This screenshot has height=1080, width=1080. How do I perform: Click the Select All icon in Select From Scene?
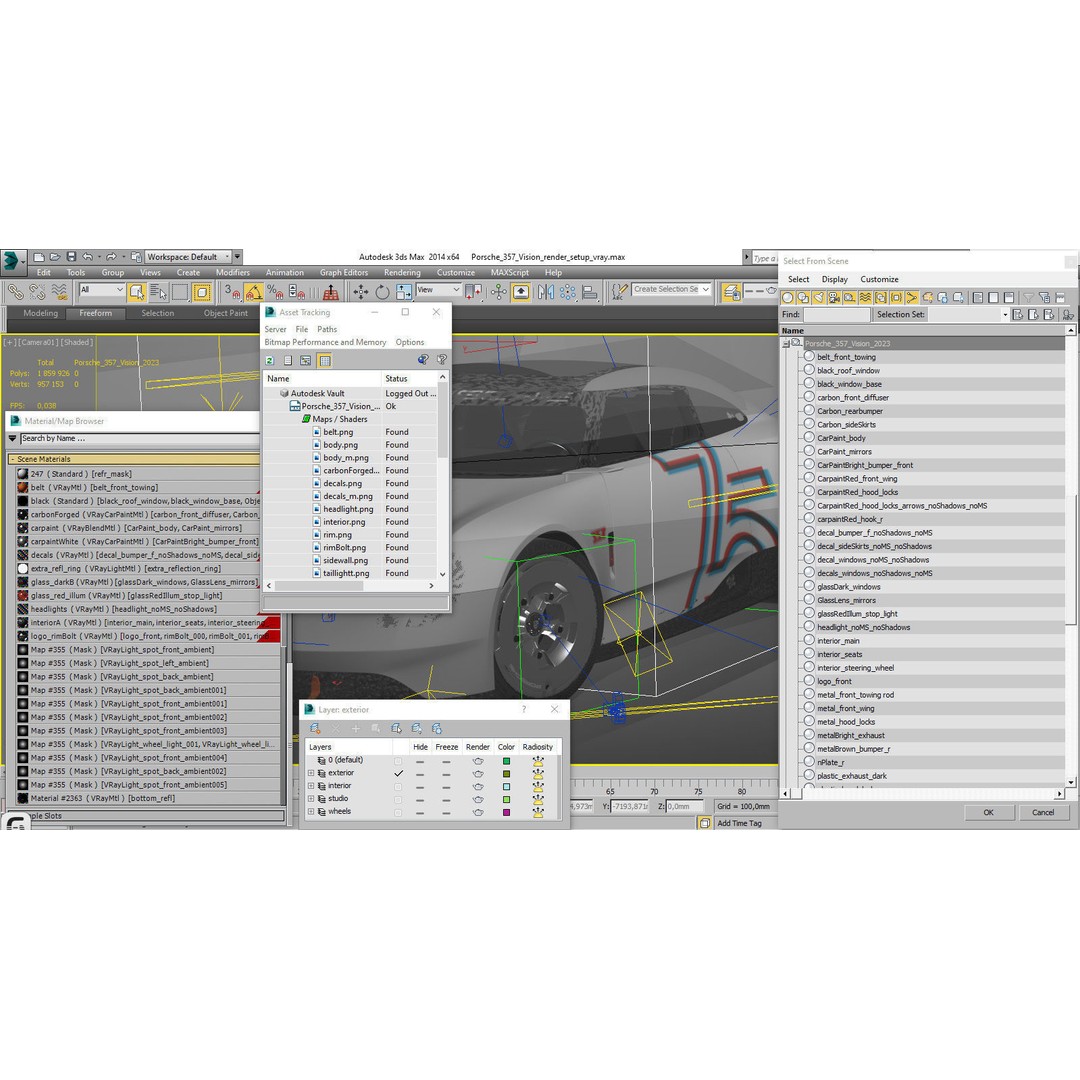tap(977, 298)
